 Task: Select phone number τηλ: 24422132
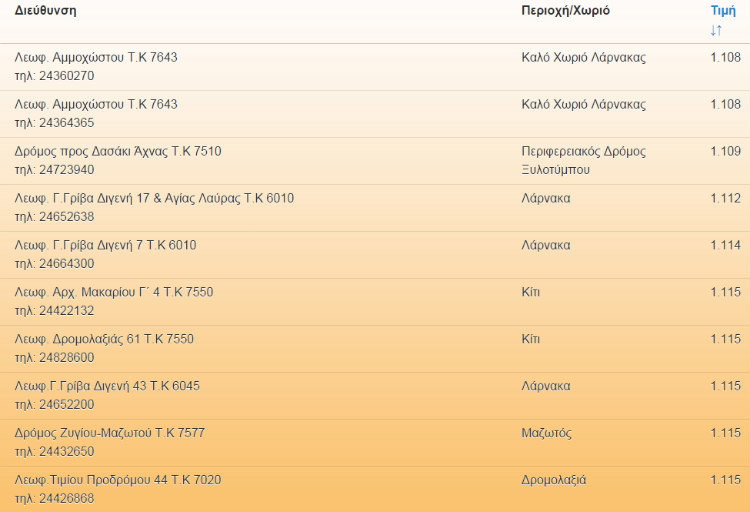point(55,311)
